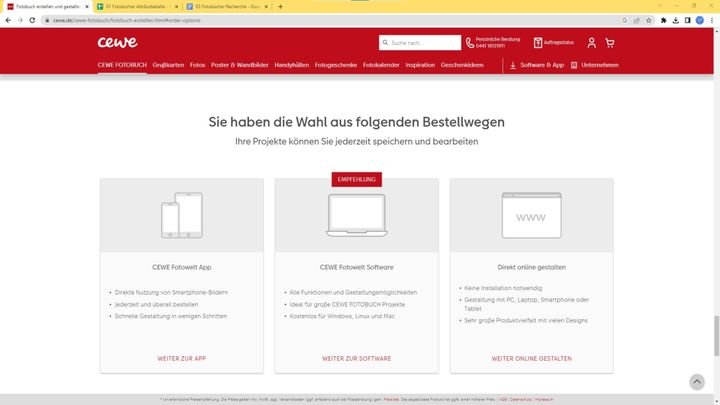Open the browser extensions puzzle icon
Image resolution: width=720 pixels, height=405 pixels.
point(664,20)
